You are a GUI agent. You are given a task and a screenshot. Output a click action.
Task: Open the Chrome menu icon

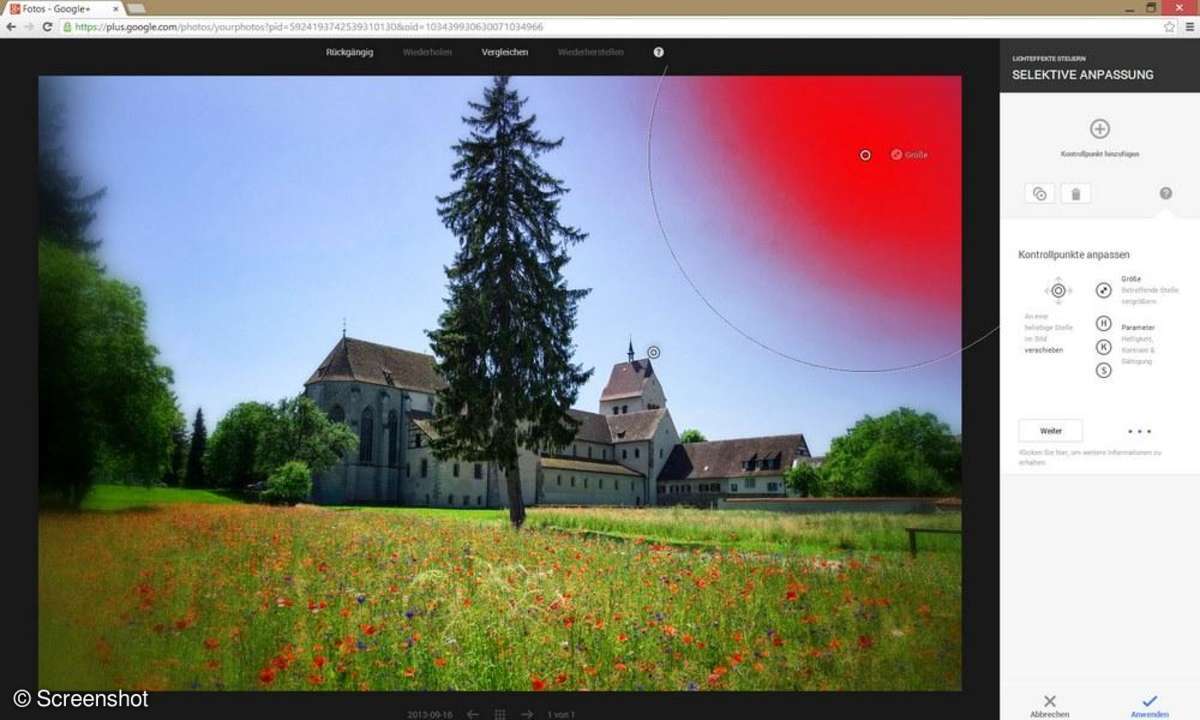pyautogui.click(x=1189, y=27)
